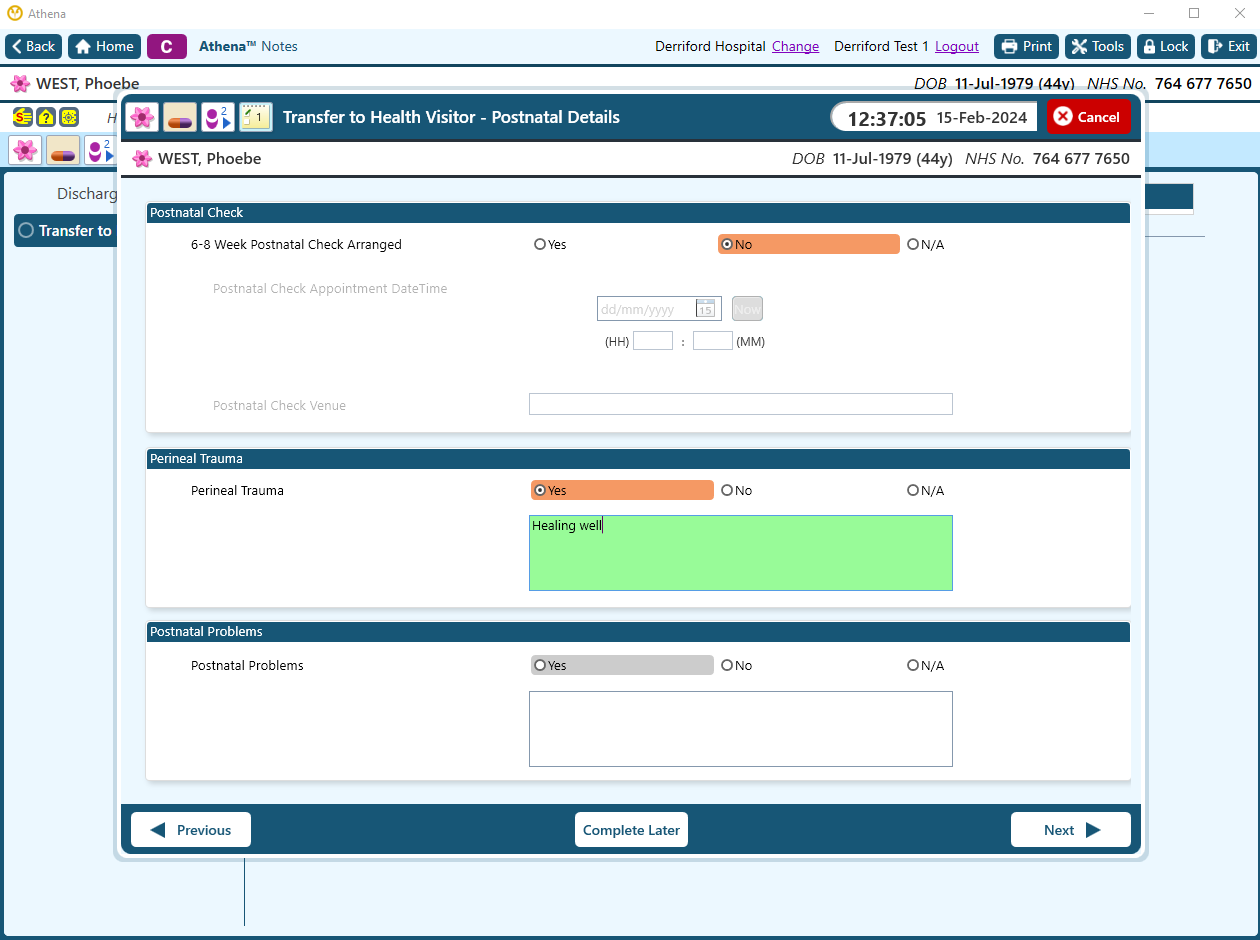Click the Derriford Hospital text

click(x=710, y=46)
